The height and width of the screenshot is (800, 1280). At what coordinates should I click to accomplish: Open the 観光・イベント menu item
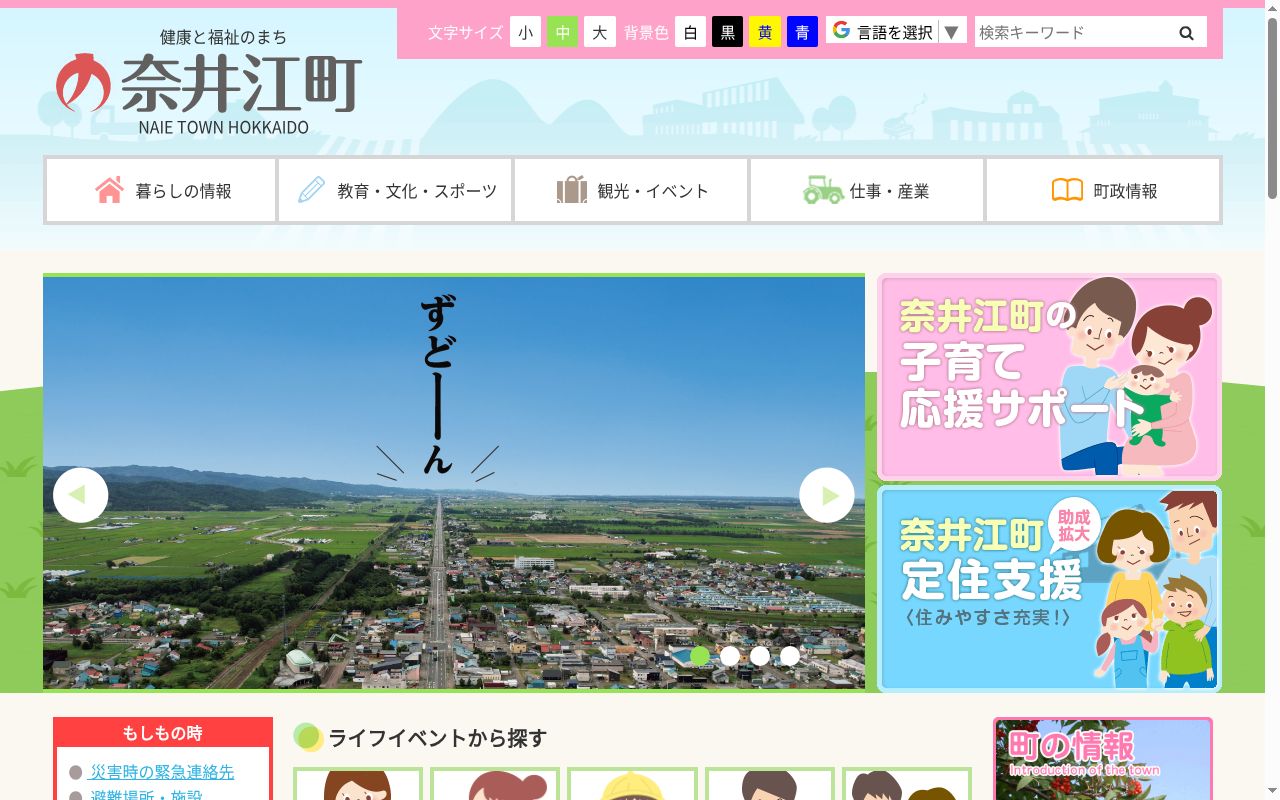point(631,190)
